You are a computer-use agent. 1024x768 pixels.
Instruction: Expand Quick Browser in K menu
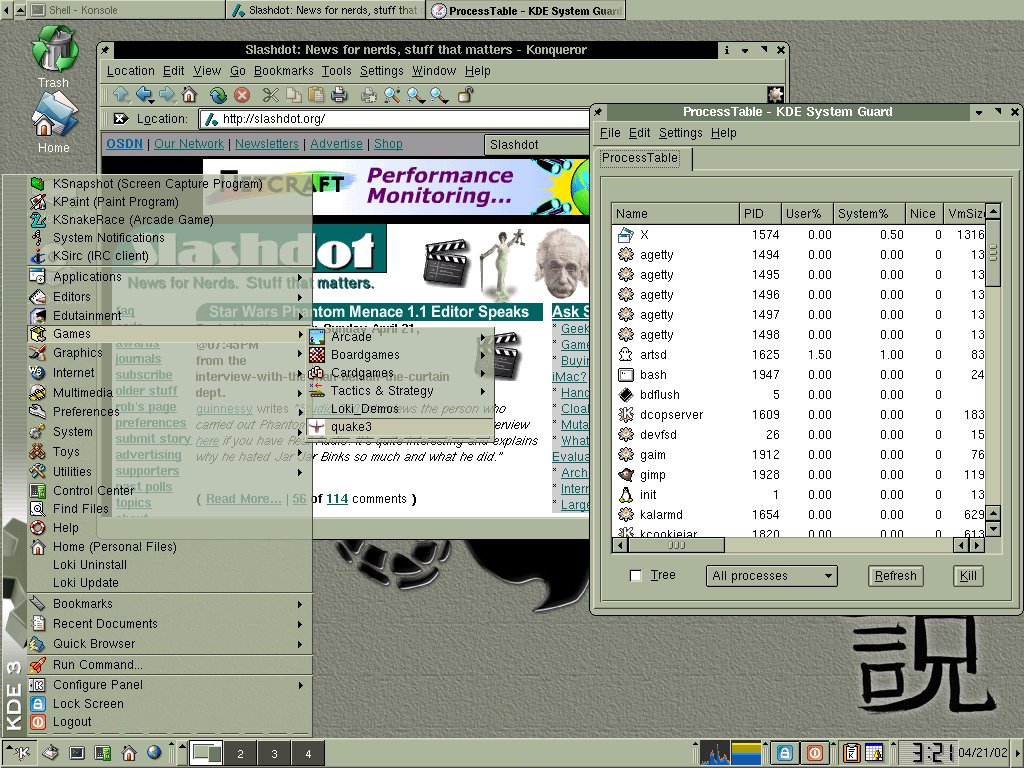[169, 643]
